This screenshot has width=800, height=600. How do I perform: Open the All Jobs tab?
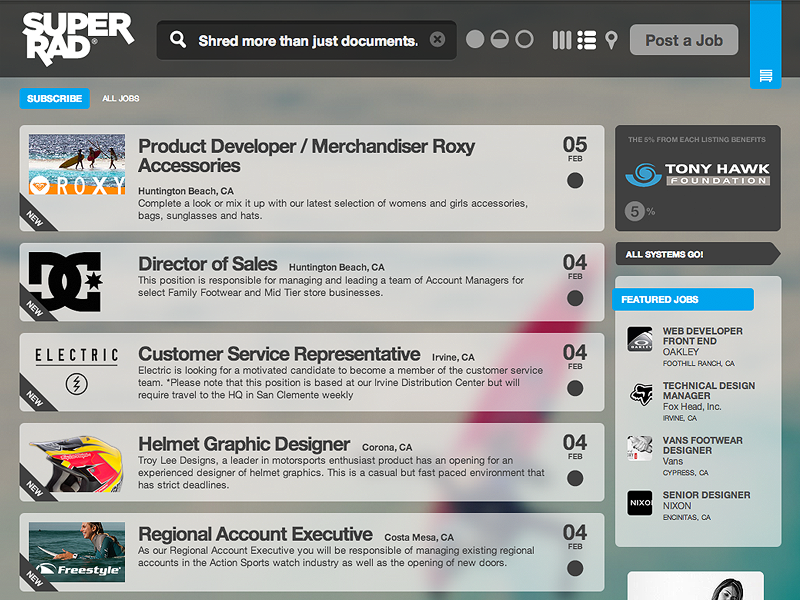[121, 99]
